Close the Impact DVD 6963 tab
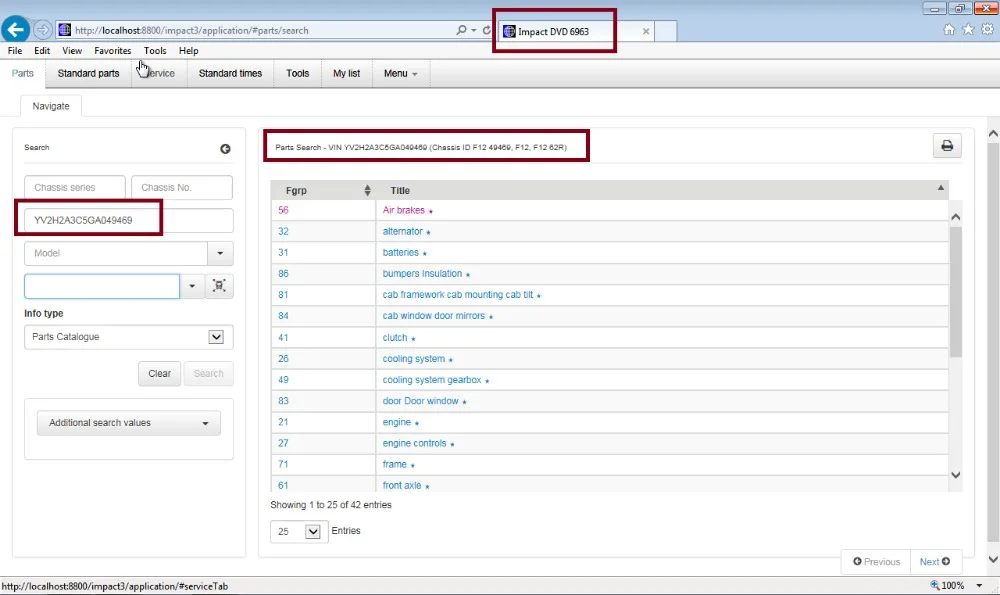The height and width of the screenshot is (595, 1000). (646, 31)
